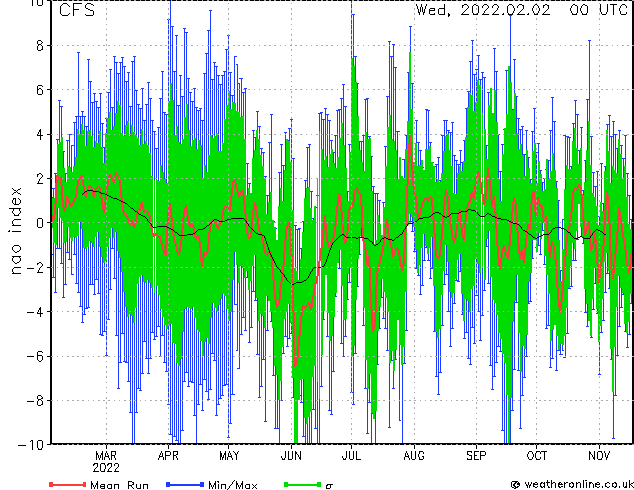This screenshot has height=490, width=634.
Task: Click the MAY month axis label
Action: (229, 456)
